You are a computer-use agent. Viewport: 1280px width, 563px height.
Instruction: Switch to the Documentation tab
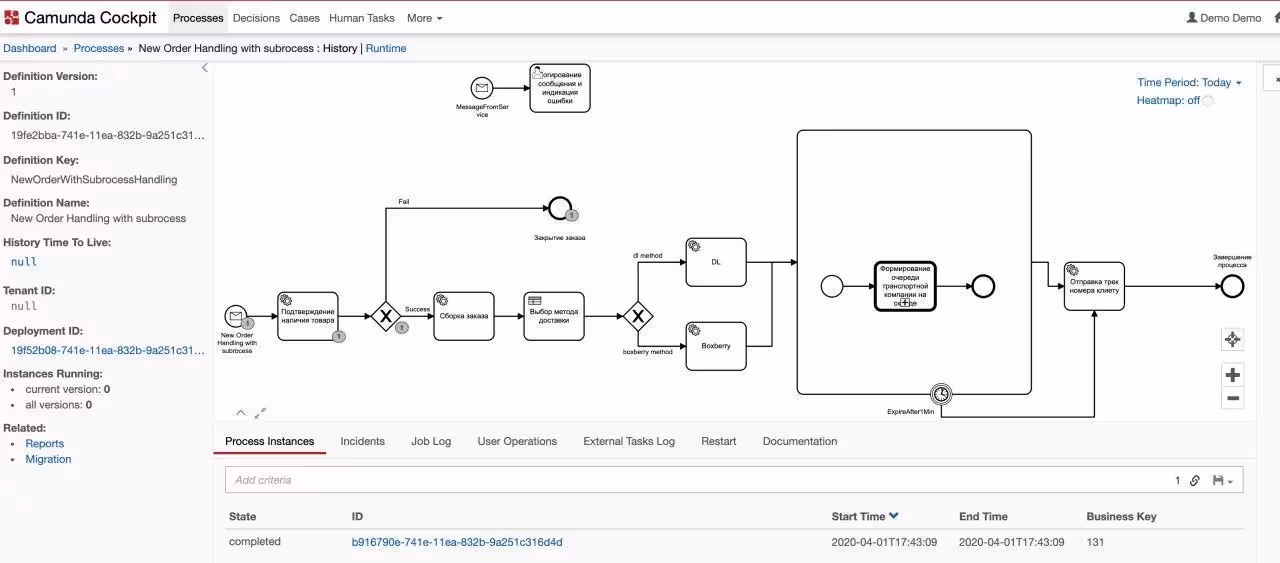800,441
